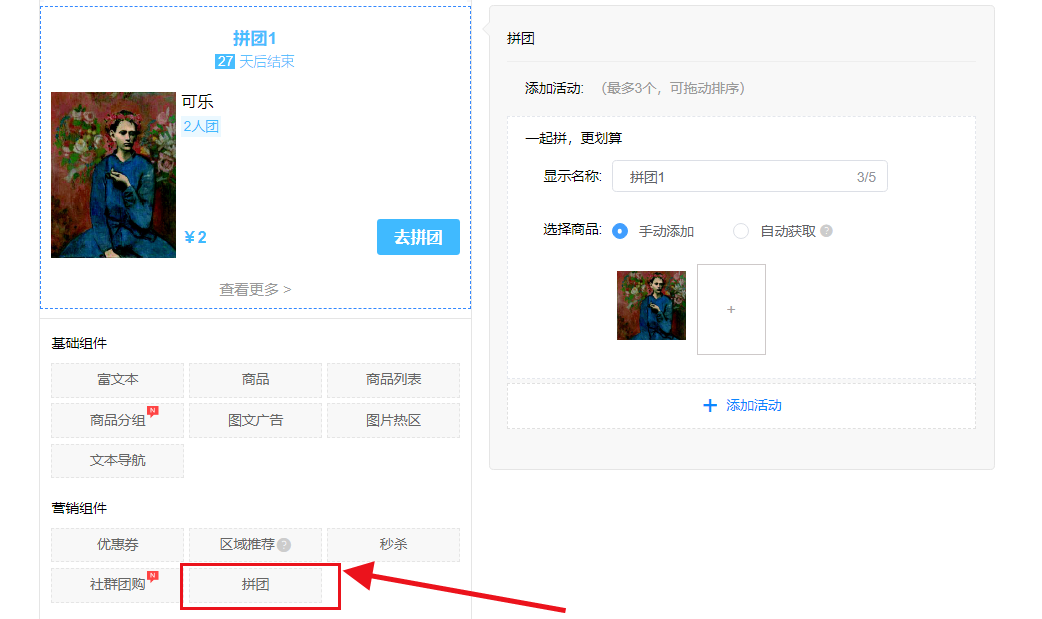
Task: Add the 区域推荐 marketing component
Action: [255, 545]
